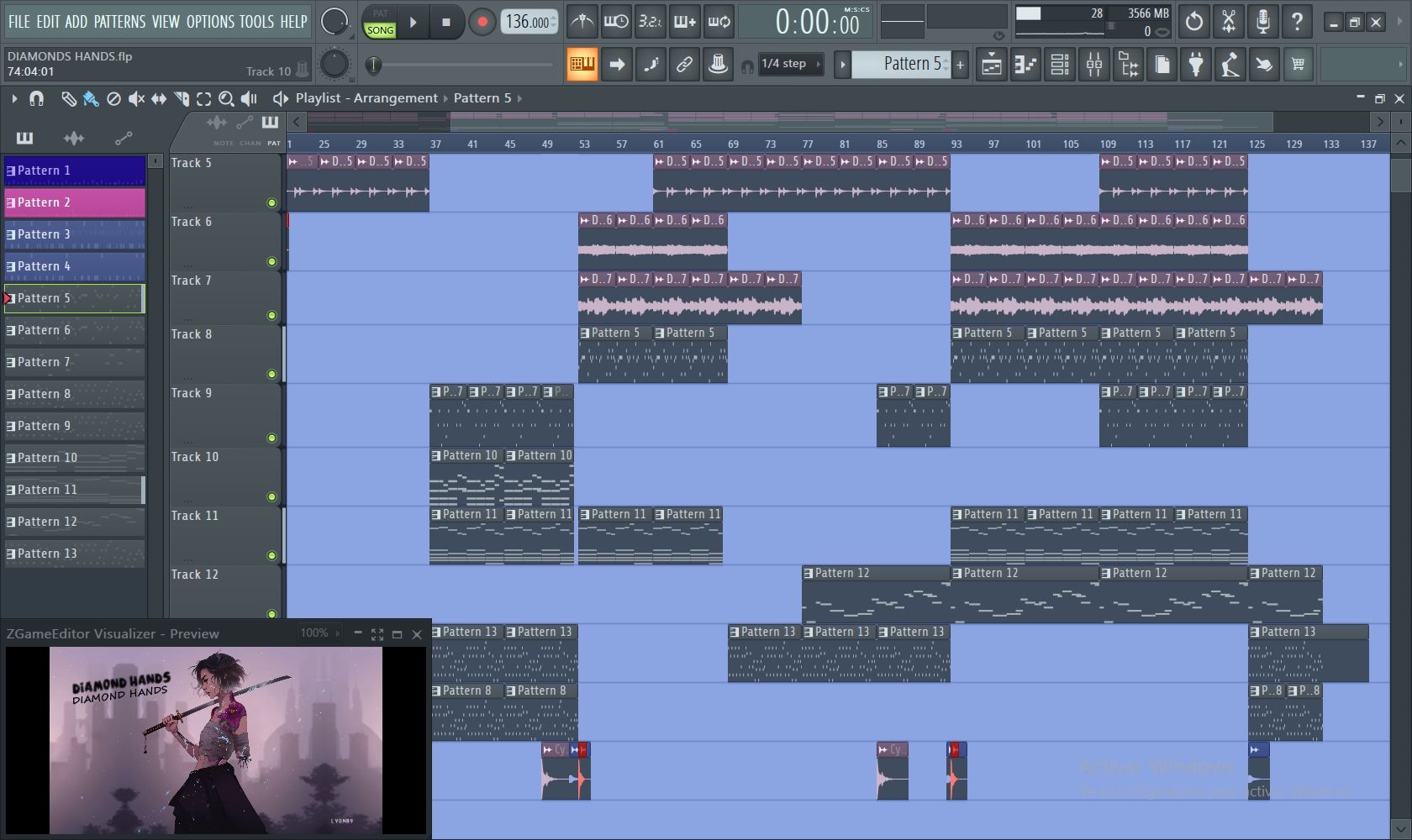Open the 1/4 step snap dropdown
Image resolution: width=1412 pixels, height=840 pixels.
[x=790, y=64]
